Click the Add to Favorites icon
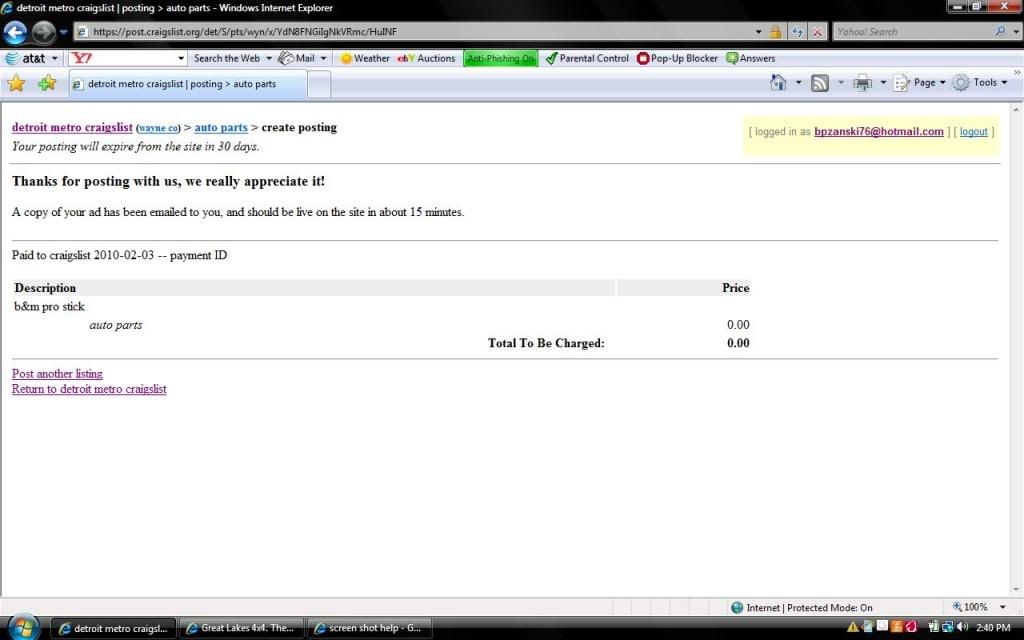The image size is (1024, 640). [46, 83]
